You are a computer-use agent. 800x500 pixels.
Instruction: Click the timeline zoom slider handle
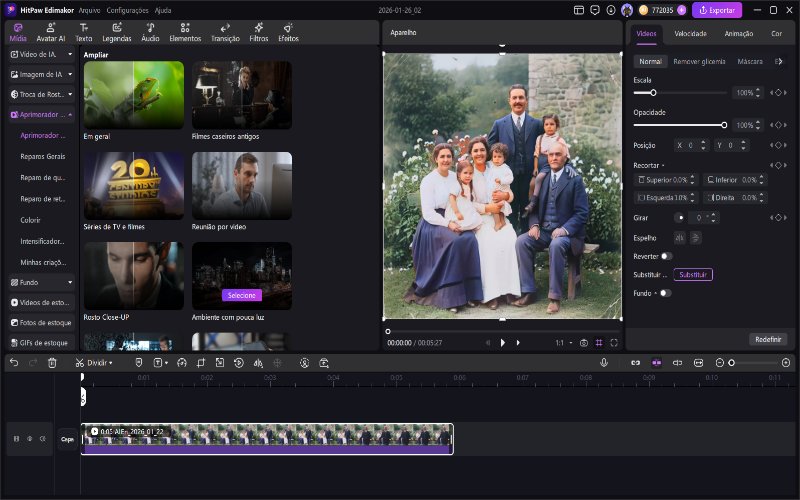[x=731, y=363]
